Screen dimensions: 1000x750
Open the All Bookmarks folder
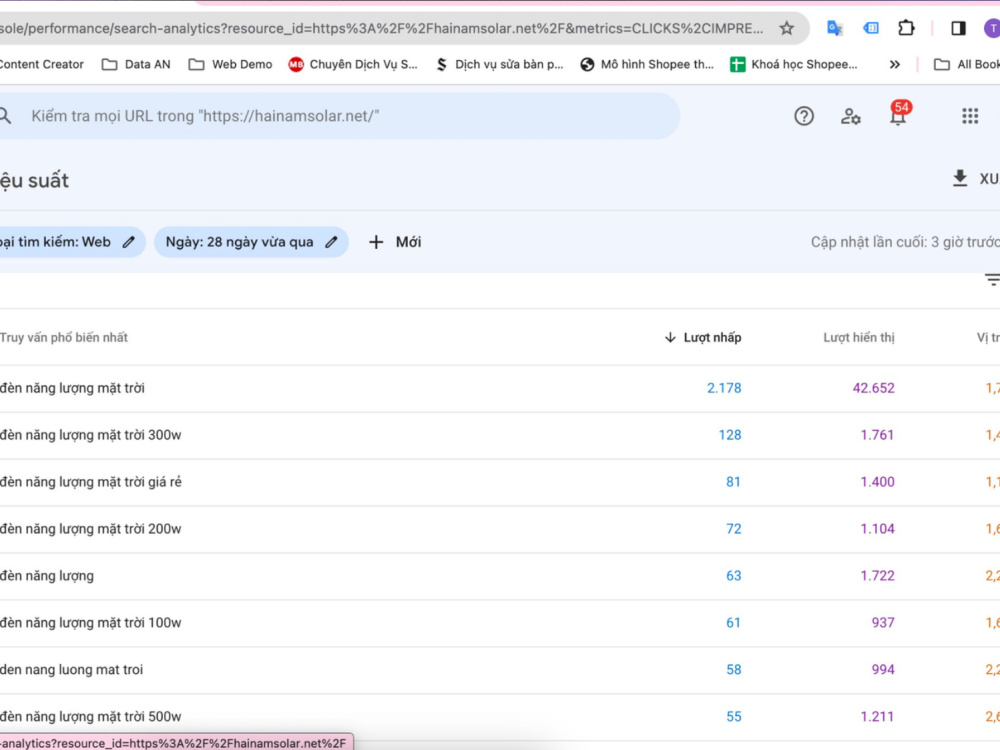(x=966, y=64)
